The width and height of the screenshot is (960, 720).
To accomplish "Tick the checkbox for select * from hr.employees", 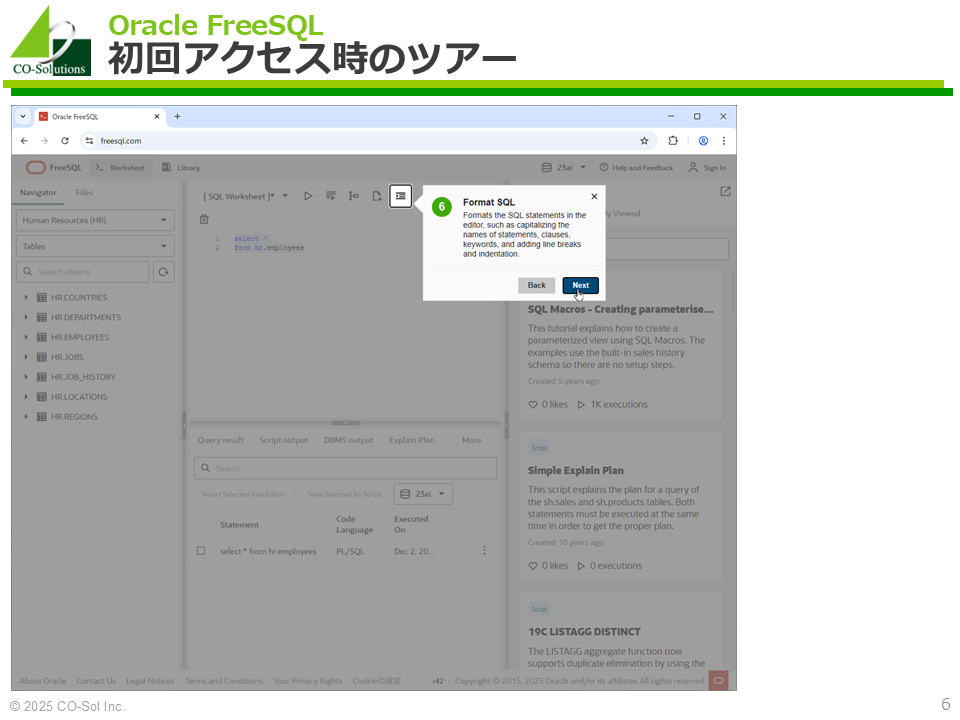I will coord(201,551).
